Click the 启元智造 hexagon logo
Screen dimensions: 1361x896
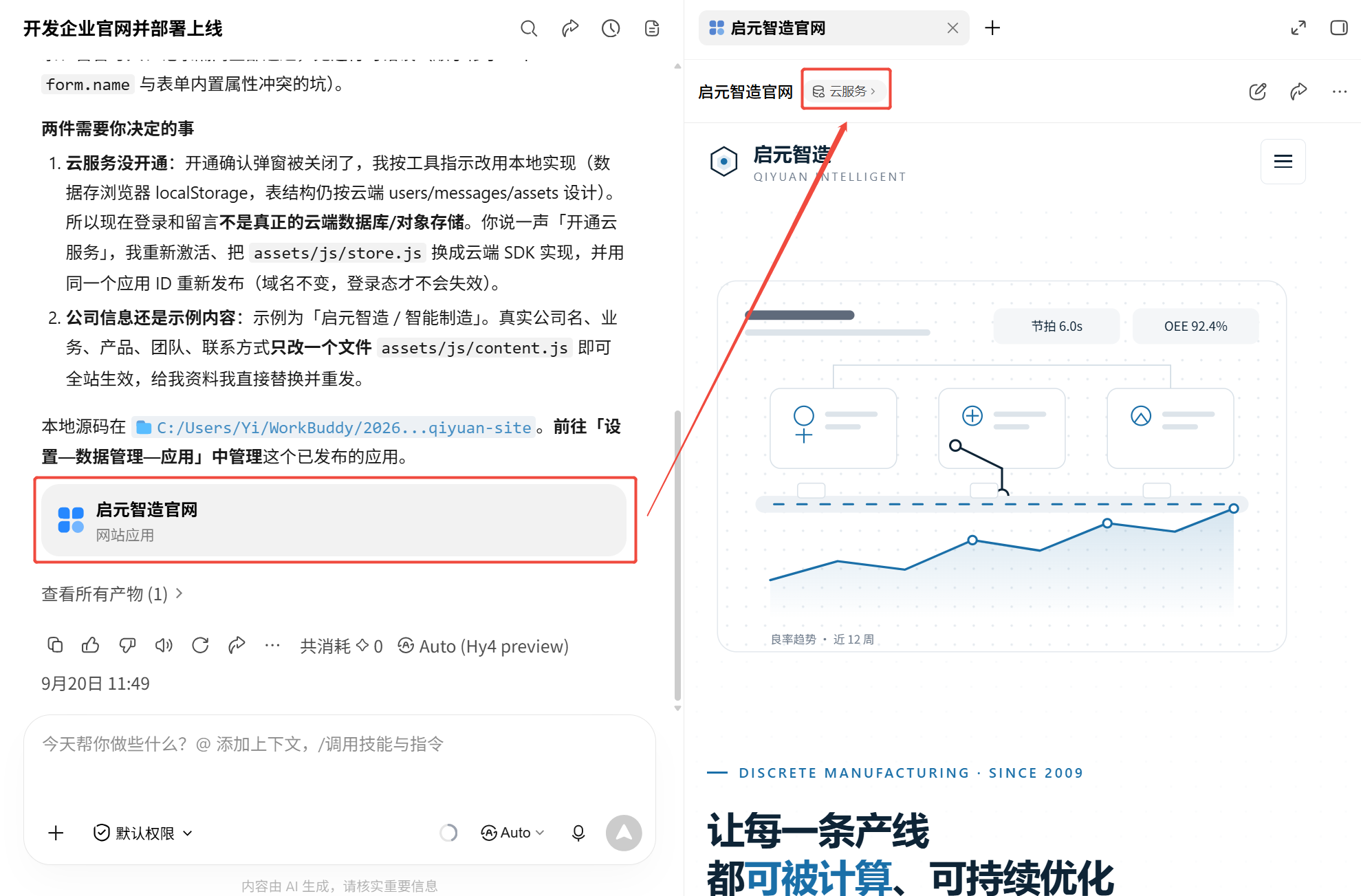tap(723, 162)
